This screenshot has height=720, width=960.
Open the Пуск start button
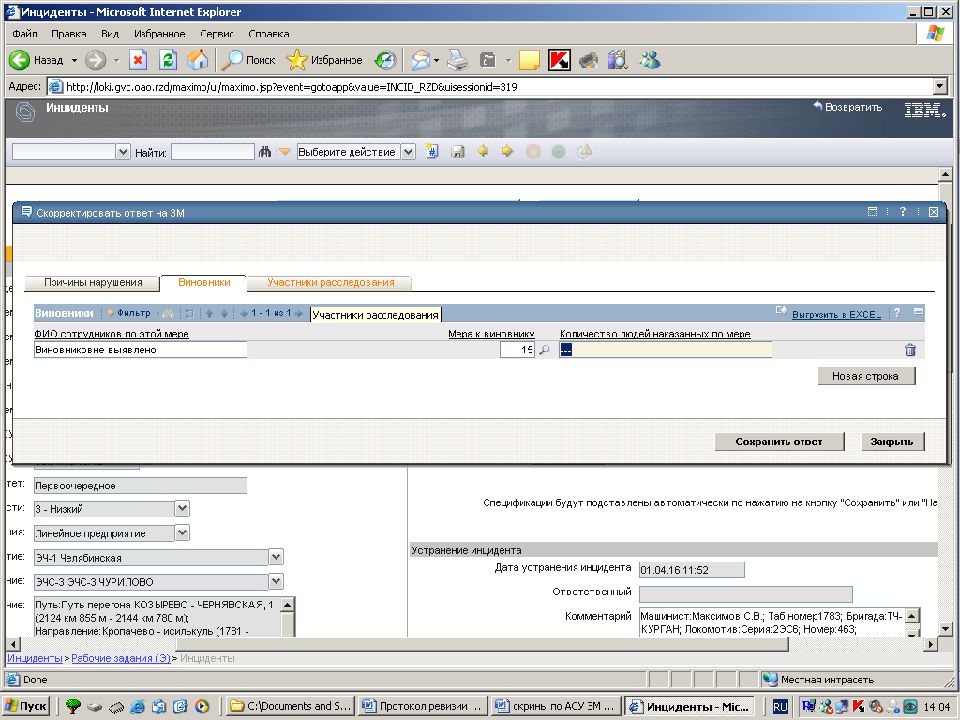click(26, 706)
